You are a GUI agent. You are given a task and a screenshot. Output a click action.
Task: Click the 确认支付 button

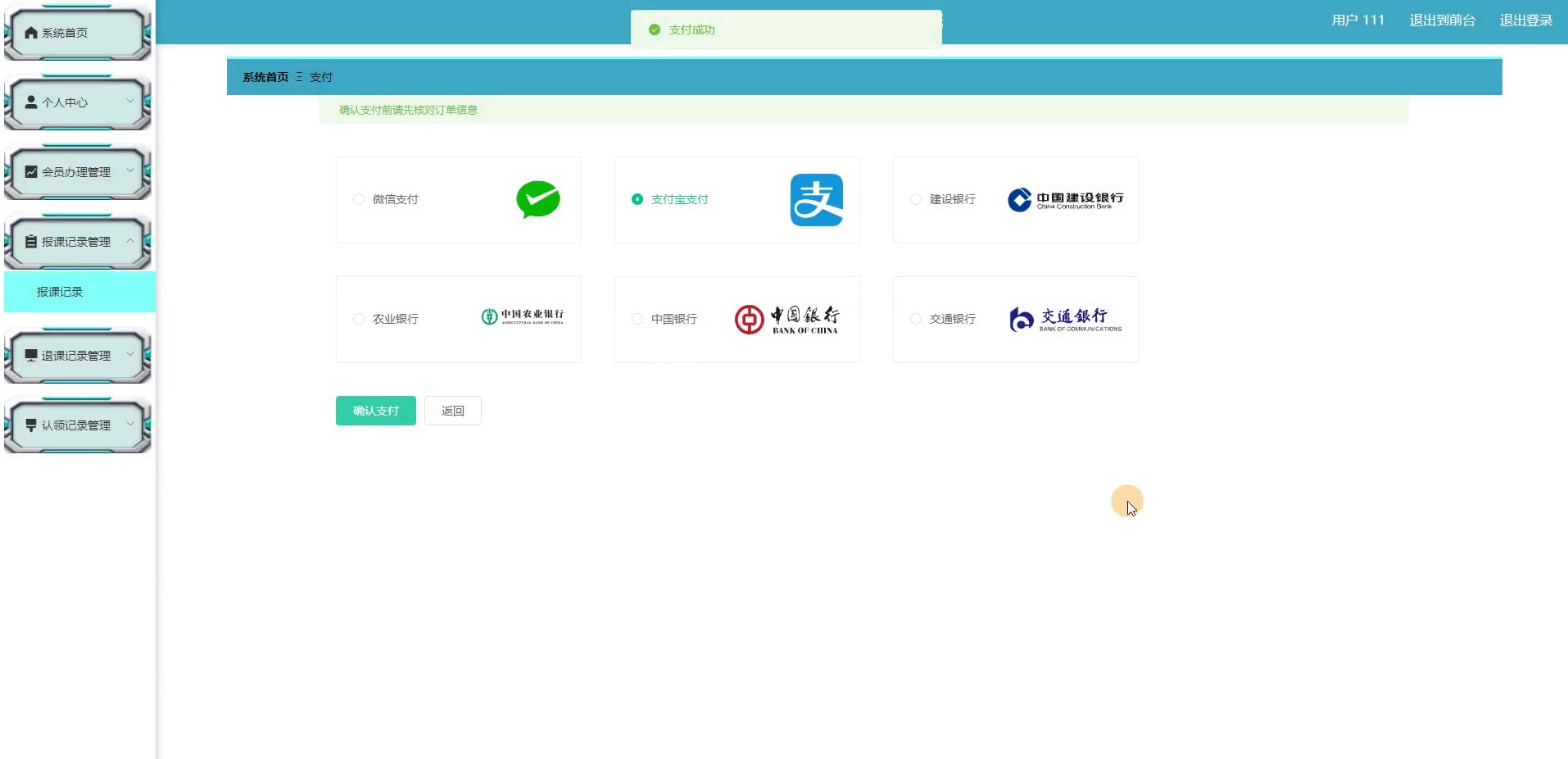pos(376,411)
